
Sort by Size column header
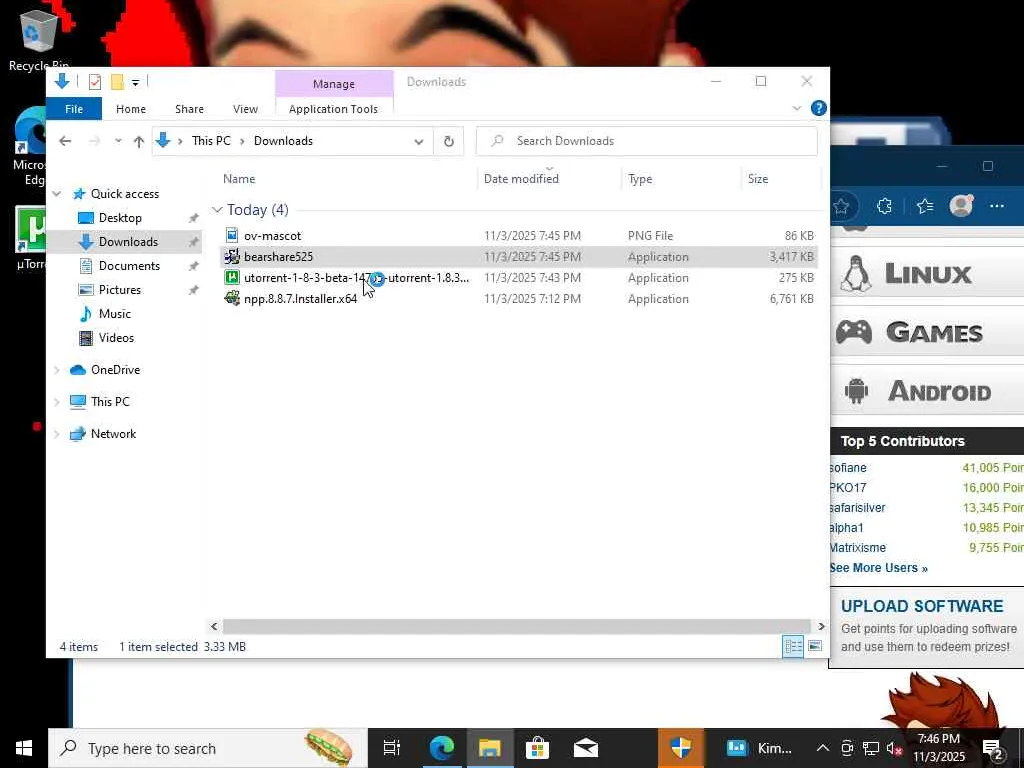pos(758,179)
